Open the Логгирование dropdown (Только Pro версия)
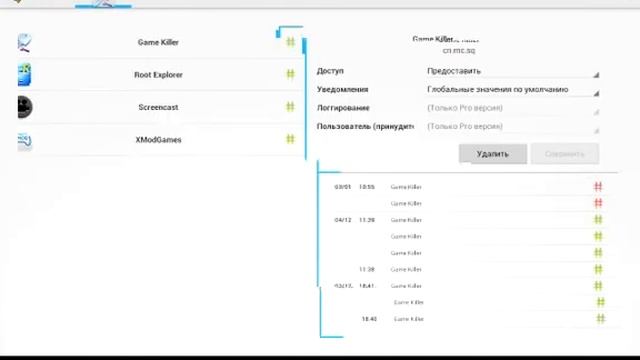The width and height of the screenshot is (640, 360). pos(513,108)
